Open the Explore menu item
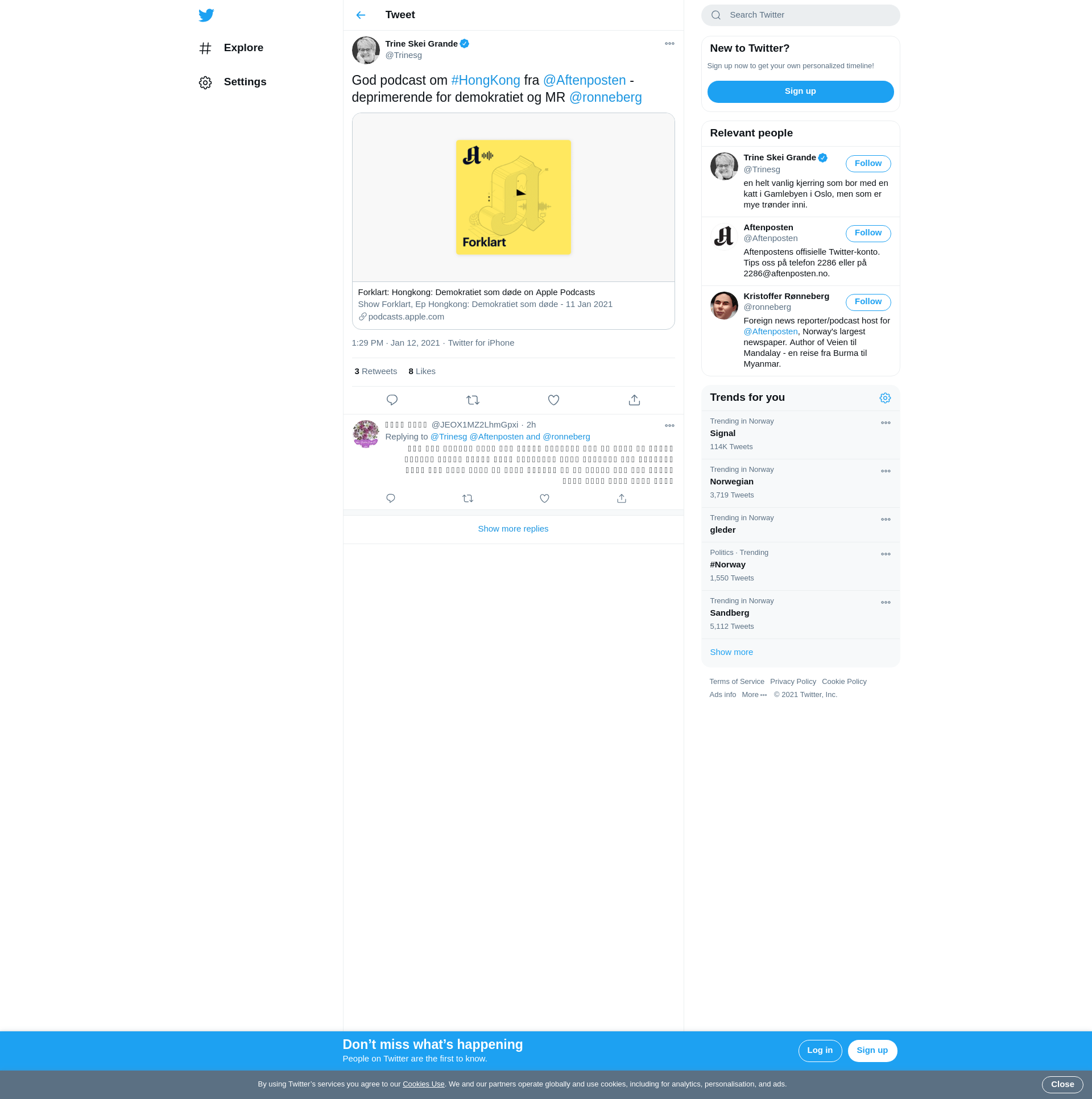 243,48
